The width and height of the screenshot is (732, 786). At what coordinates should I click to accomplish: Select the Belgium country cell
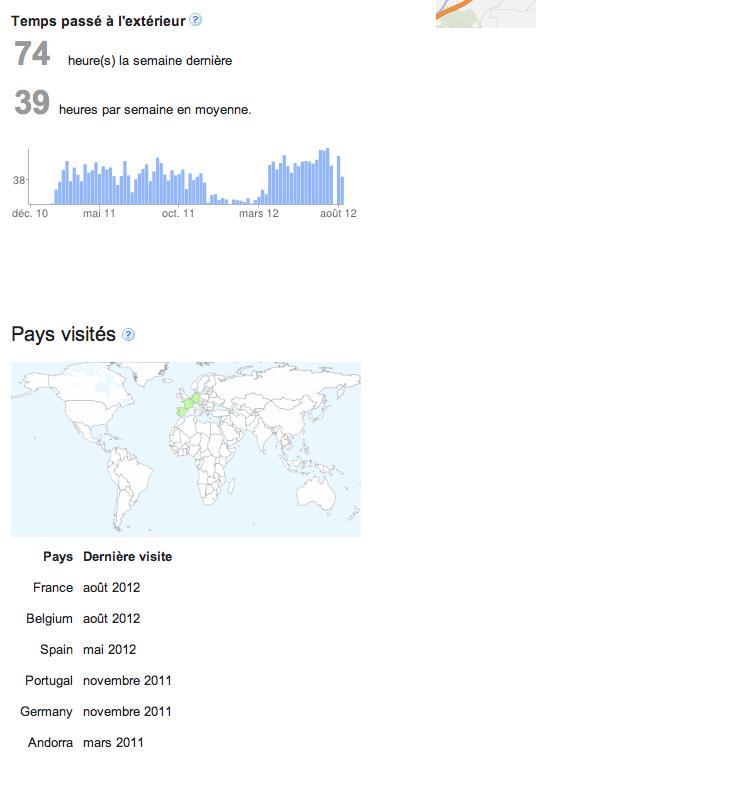[50, 619]
